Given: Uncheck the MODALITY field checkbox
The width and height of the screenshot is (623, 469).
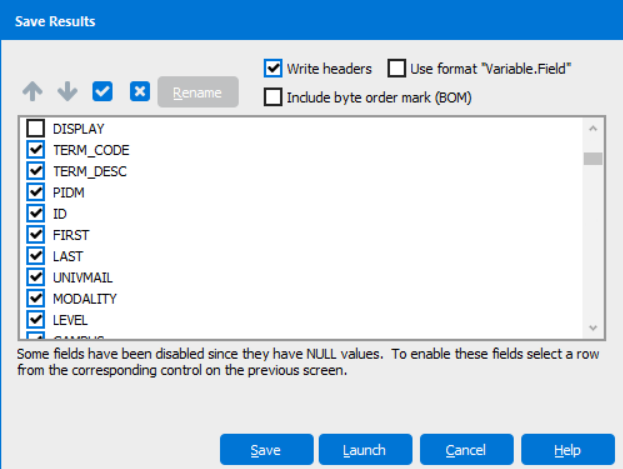Looking at the screenshot, I should click(36, 298).
